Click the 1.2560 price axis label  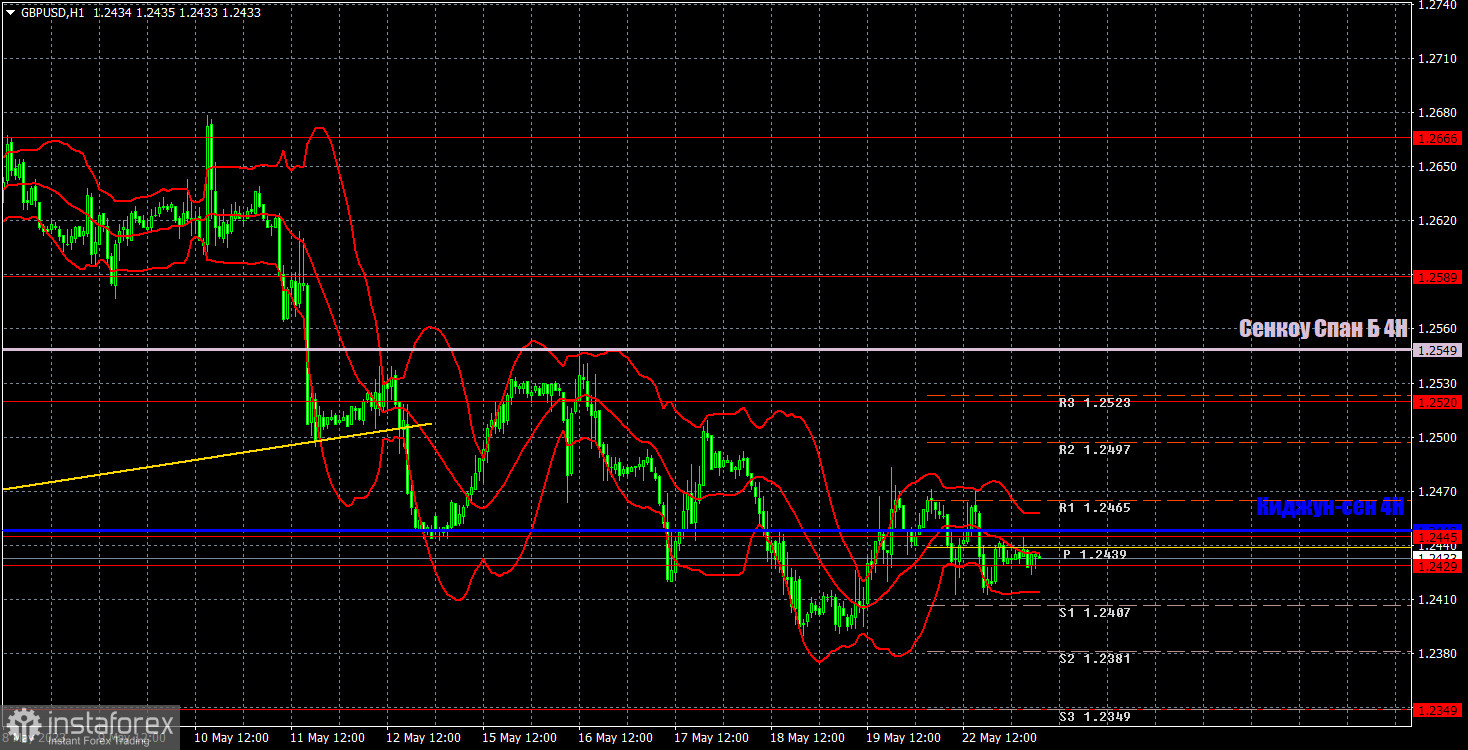pos(1436,329)
